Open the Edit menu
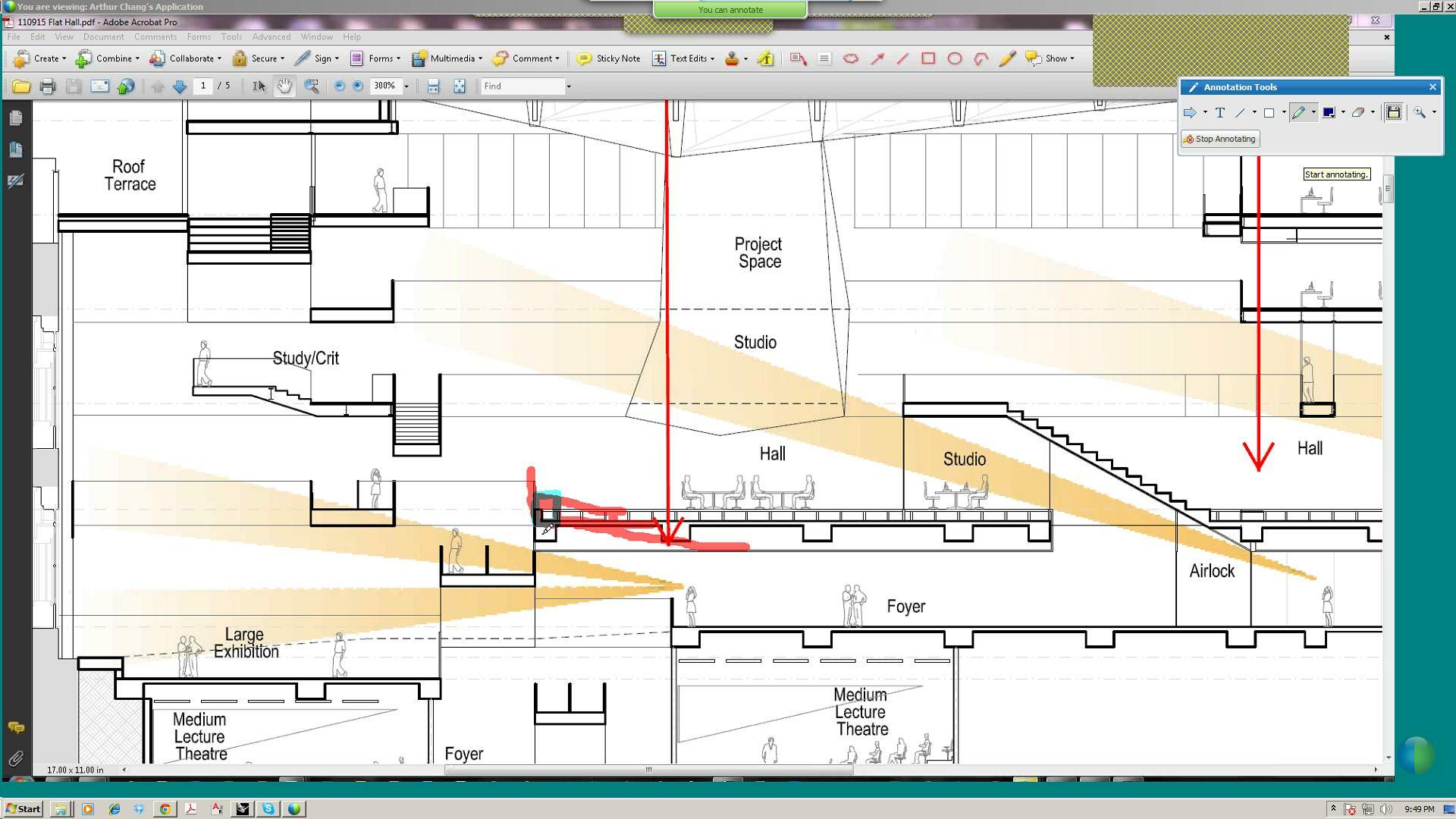Viewport: 1456px width, 819px height. point(37,36)
